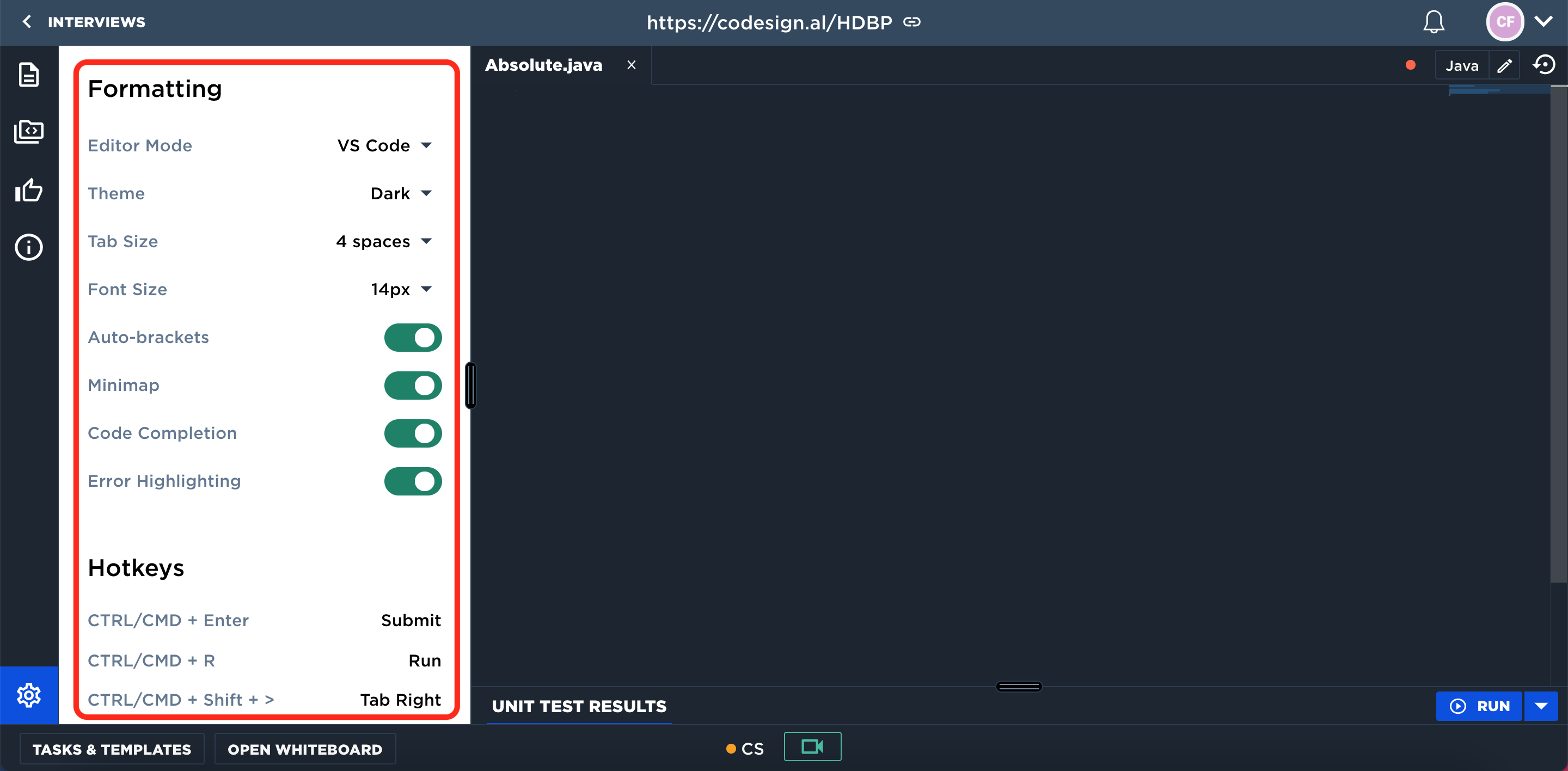Expand the RUN options dropdown arrow
The width and height of the screenshot is (1568, 771).
coord(1541,706)
